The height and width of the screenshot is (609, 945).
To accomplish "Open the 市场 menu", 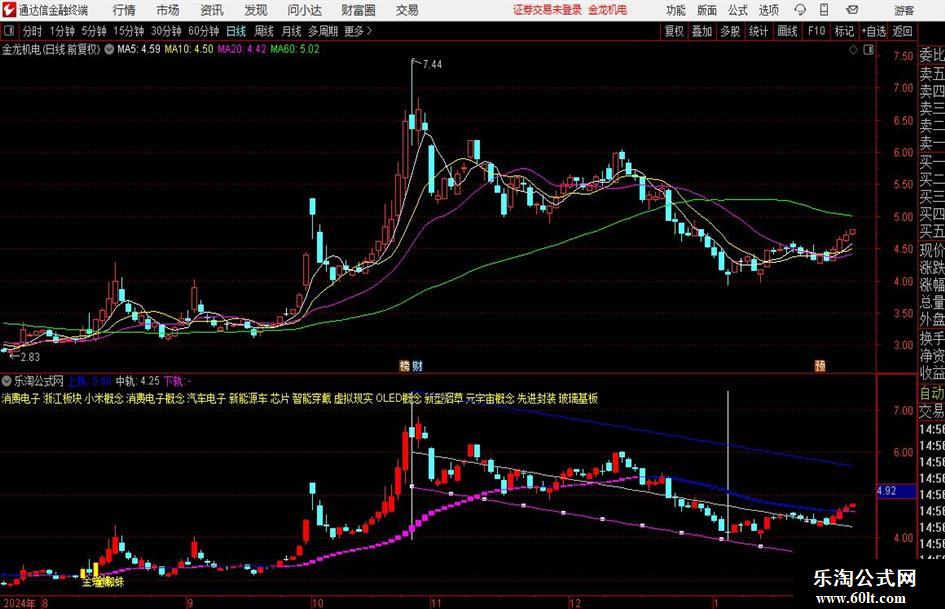I will click(x=168, y=10).
